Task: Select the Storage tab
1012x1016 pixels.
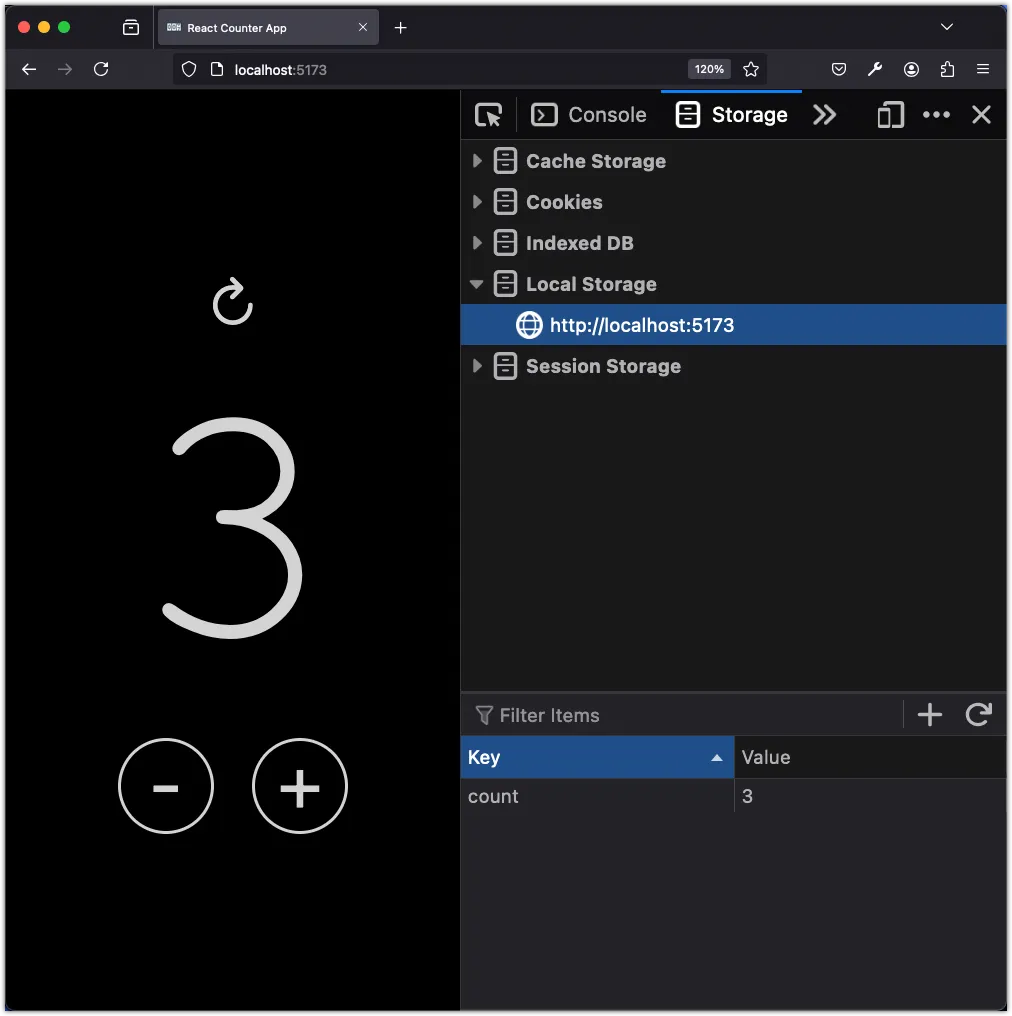Action: click(x=731, y=115)
